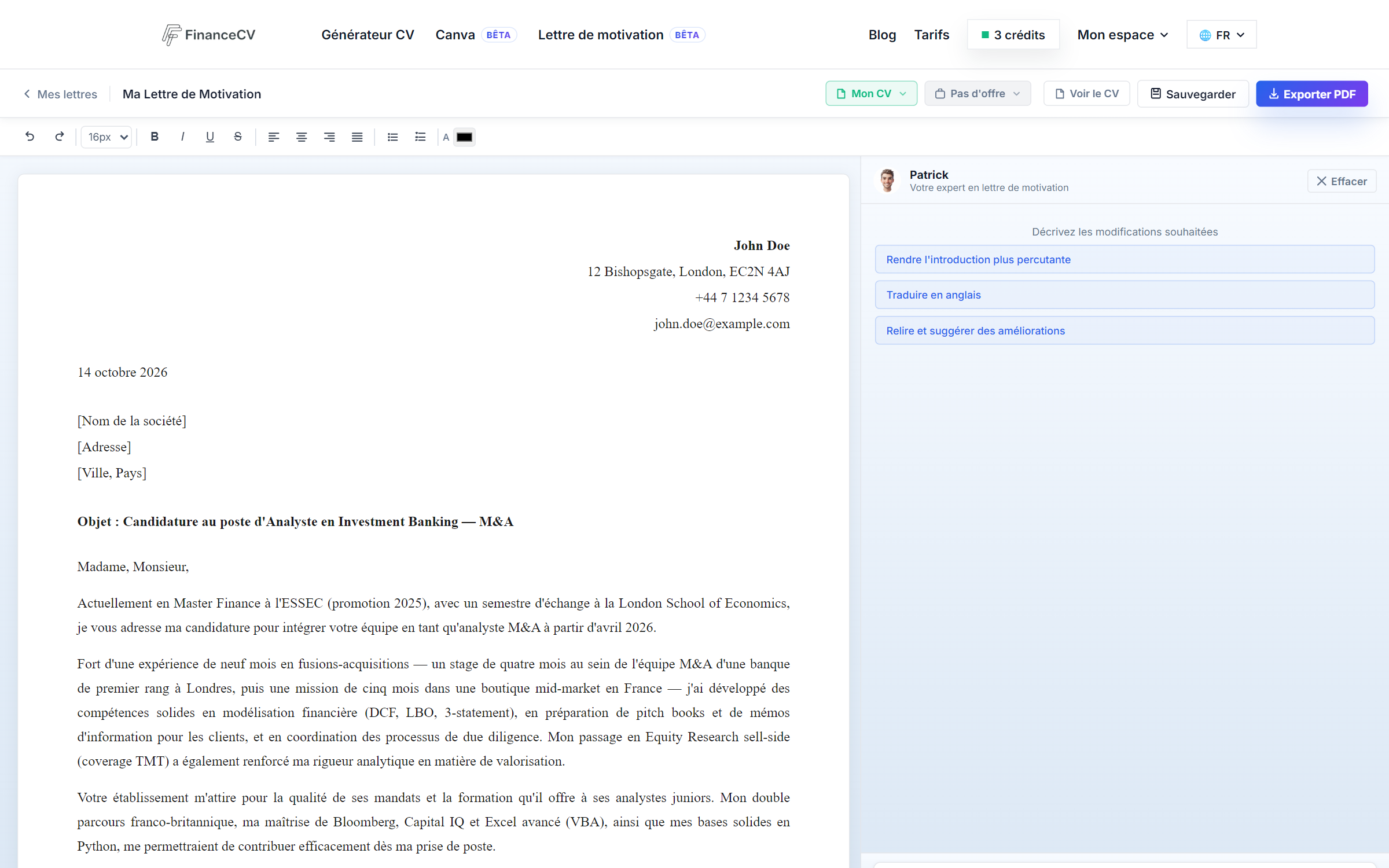Open the Pas d'offre dropdown
Viewport: 1389px width, 868px height.
[x=978, y=94]
